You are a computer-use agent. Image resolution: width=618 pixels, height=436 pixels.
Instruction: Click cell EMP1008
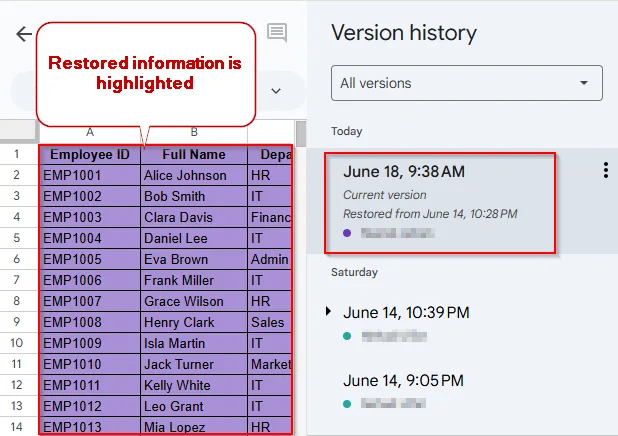[x=90, y=322]
